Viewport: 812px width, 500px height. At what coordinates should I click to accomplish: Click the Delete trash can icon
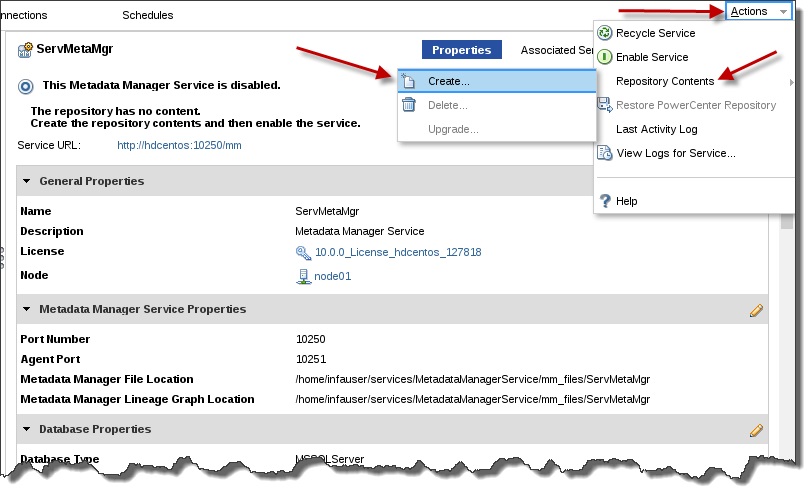[x=409, y=105]
